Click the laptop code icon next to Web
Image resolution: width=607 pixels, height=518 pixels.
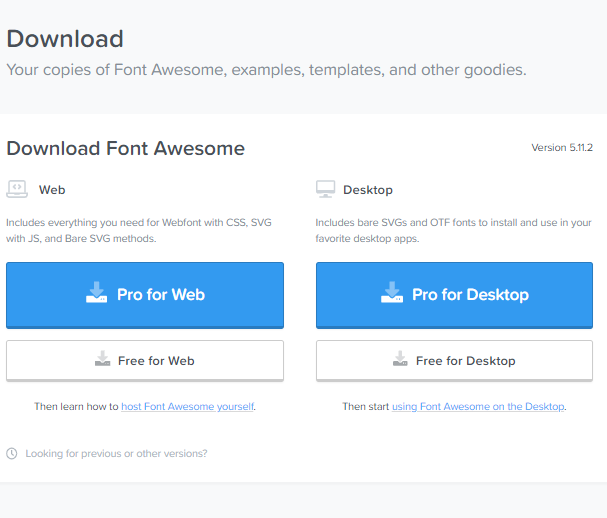(x=17, y=189)
